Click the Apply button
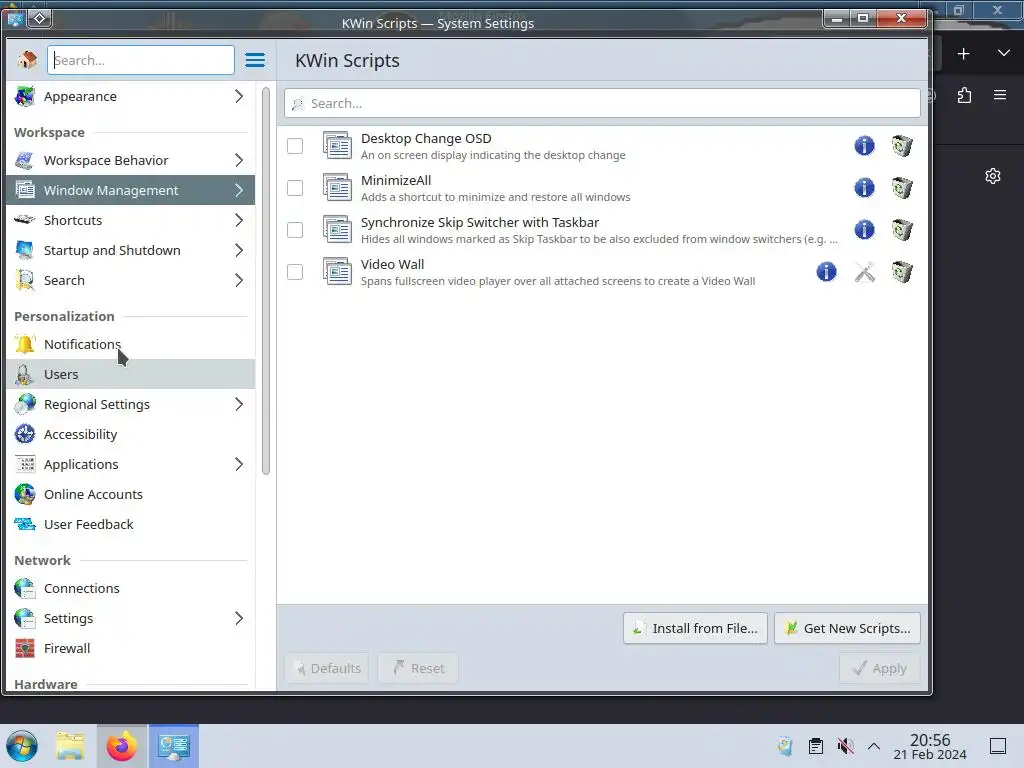The image size is (1024, 768). 880,668
